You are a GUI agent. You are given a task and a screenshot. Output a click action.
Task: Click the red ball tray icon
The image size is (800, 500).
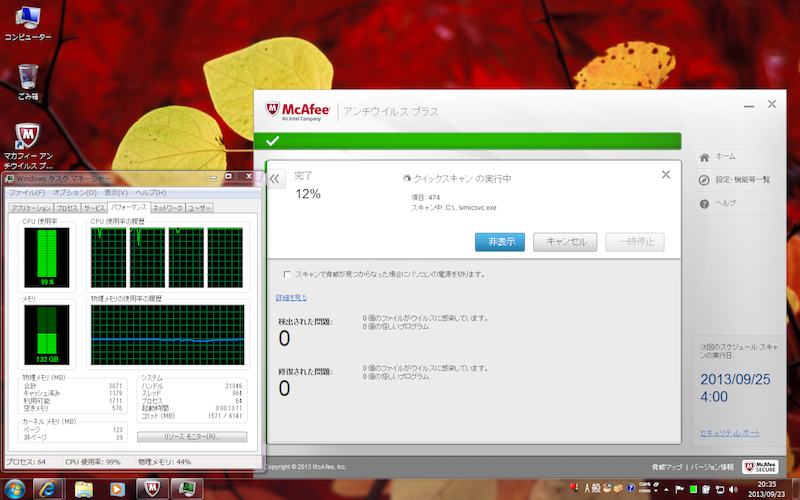574,487
